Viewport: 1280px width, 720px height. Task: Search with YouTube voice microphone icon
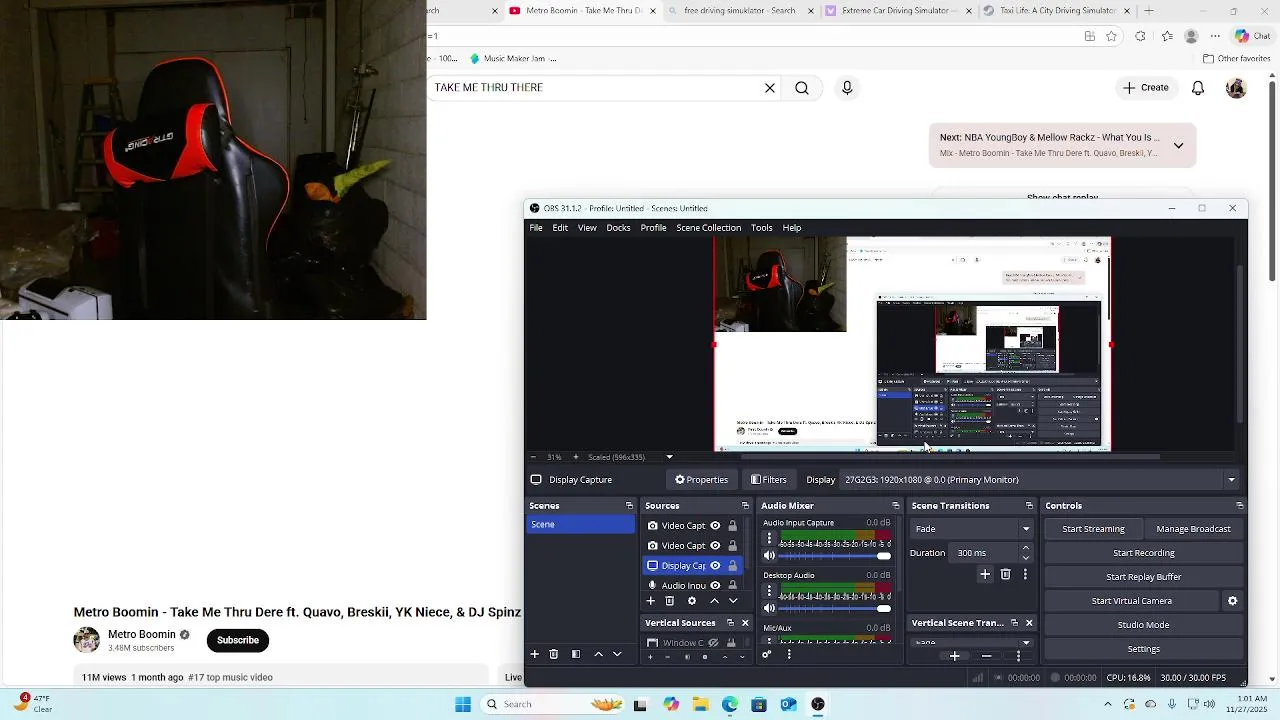[x=847, y=88]
